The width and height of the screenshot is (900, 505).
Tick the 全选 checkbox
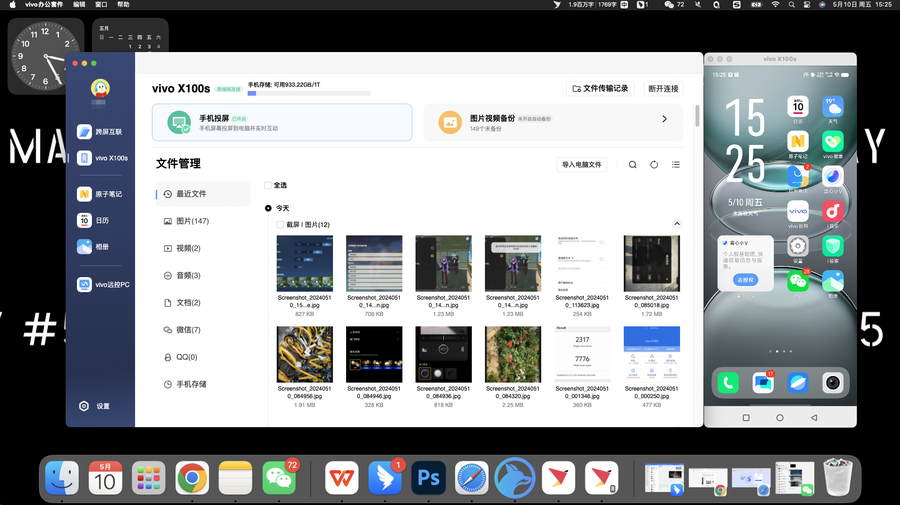tap(267, 185)
